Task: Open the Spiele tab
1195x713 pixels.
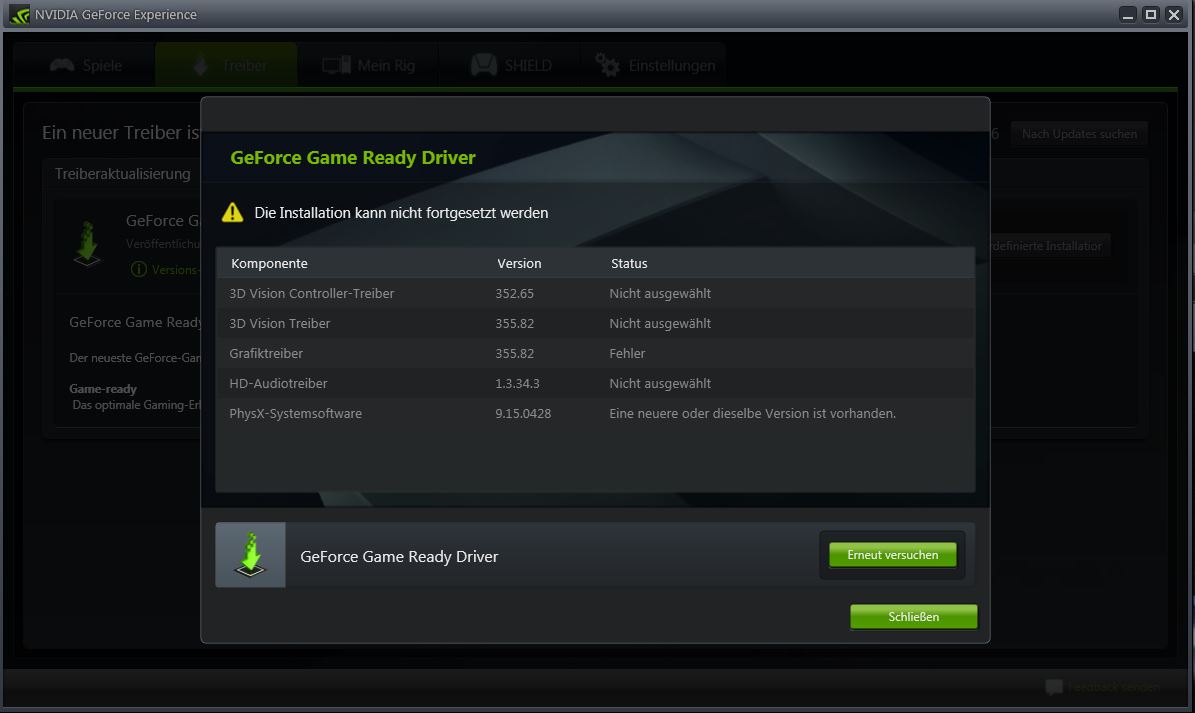Action: 85,66
